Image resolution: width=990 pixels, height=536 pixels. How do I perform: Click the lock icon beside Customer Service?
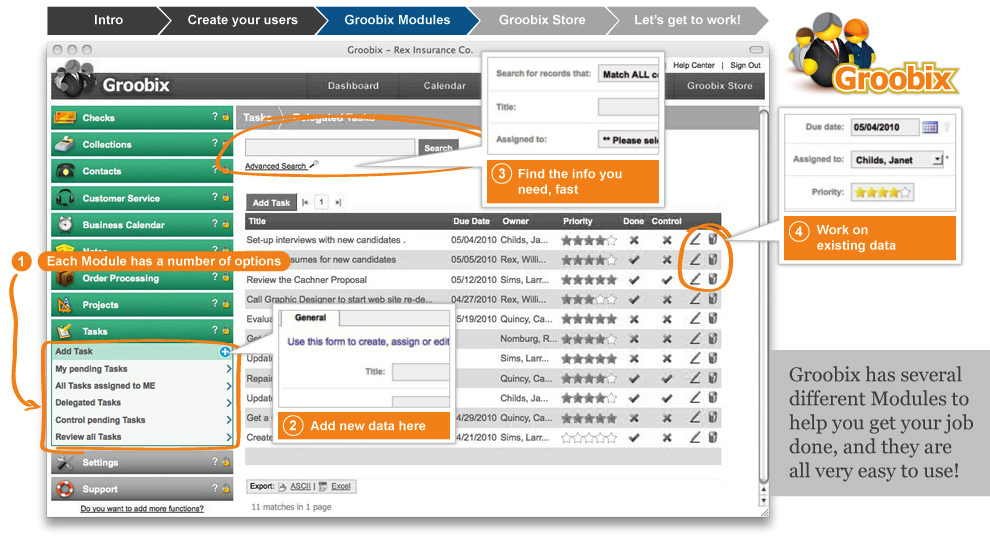pyautogui.click(x=225, y=197)
